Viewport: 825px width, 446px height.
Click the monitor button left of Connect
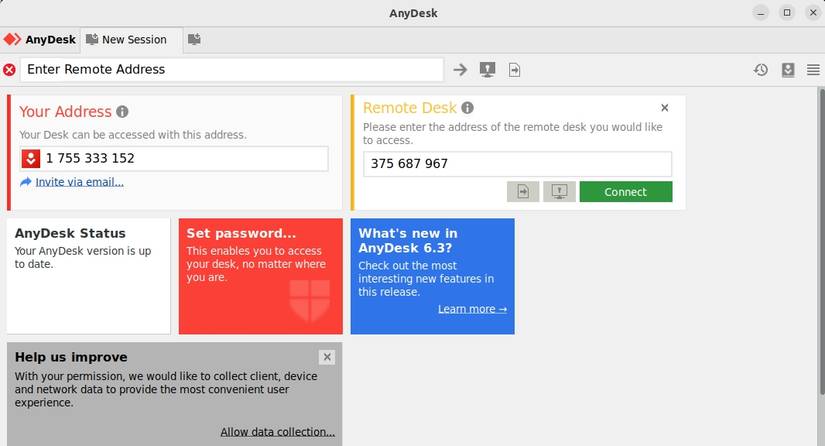point(559,192)
